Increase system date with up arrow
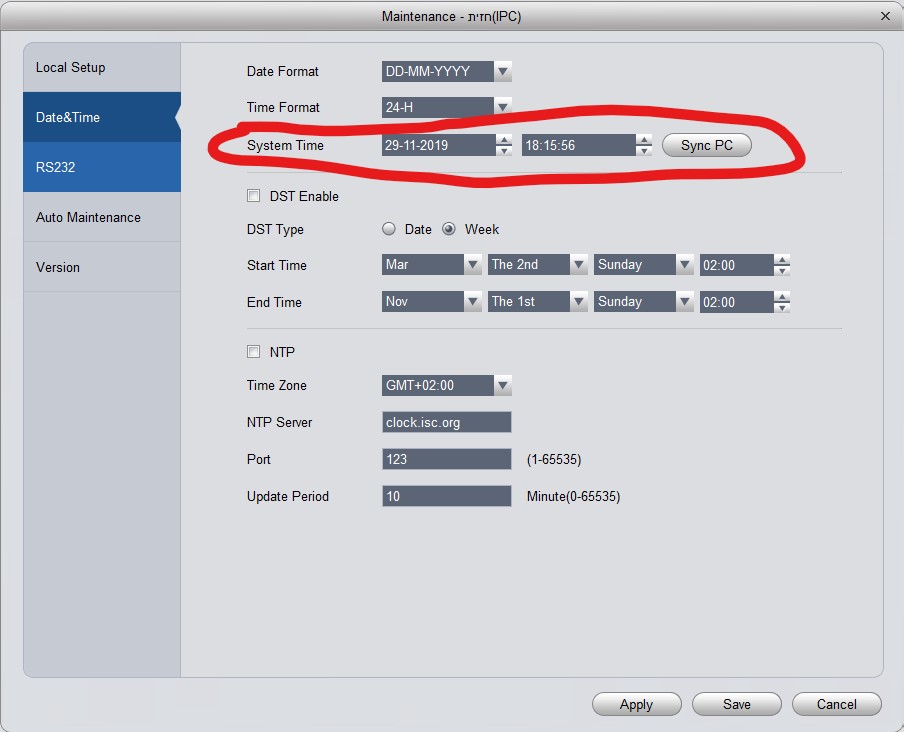 click(x=504, y=140)
